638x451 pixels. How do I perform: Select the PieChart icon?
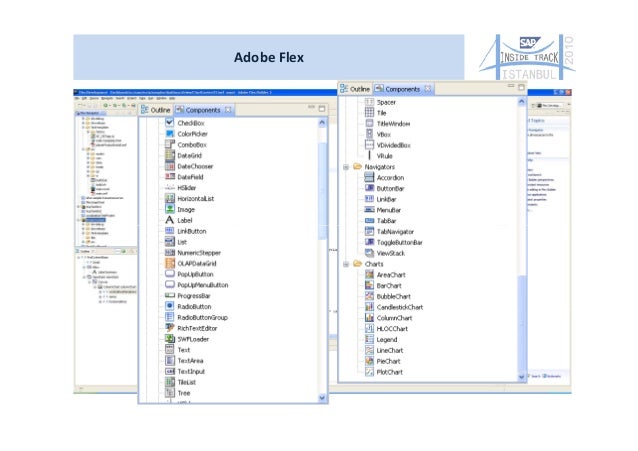point(369,361)
